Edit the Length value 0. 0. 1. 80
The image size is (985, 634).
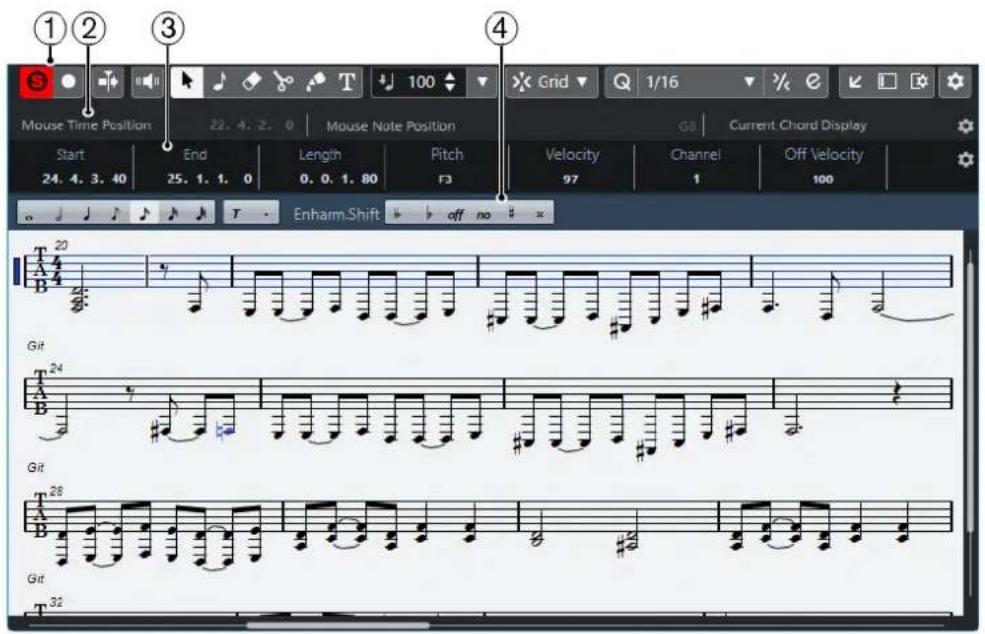pos(339,179)
